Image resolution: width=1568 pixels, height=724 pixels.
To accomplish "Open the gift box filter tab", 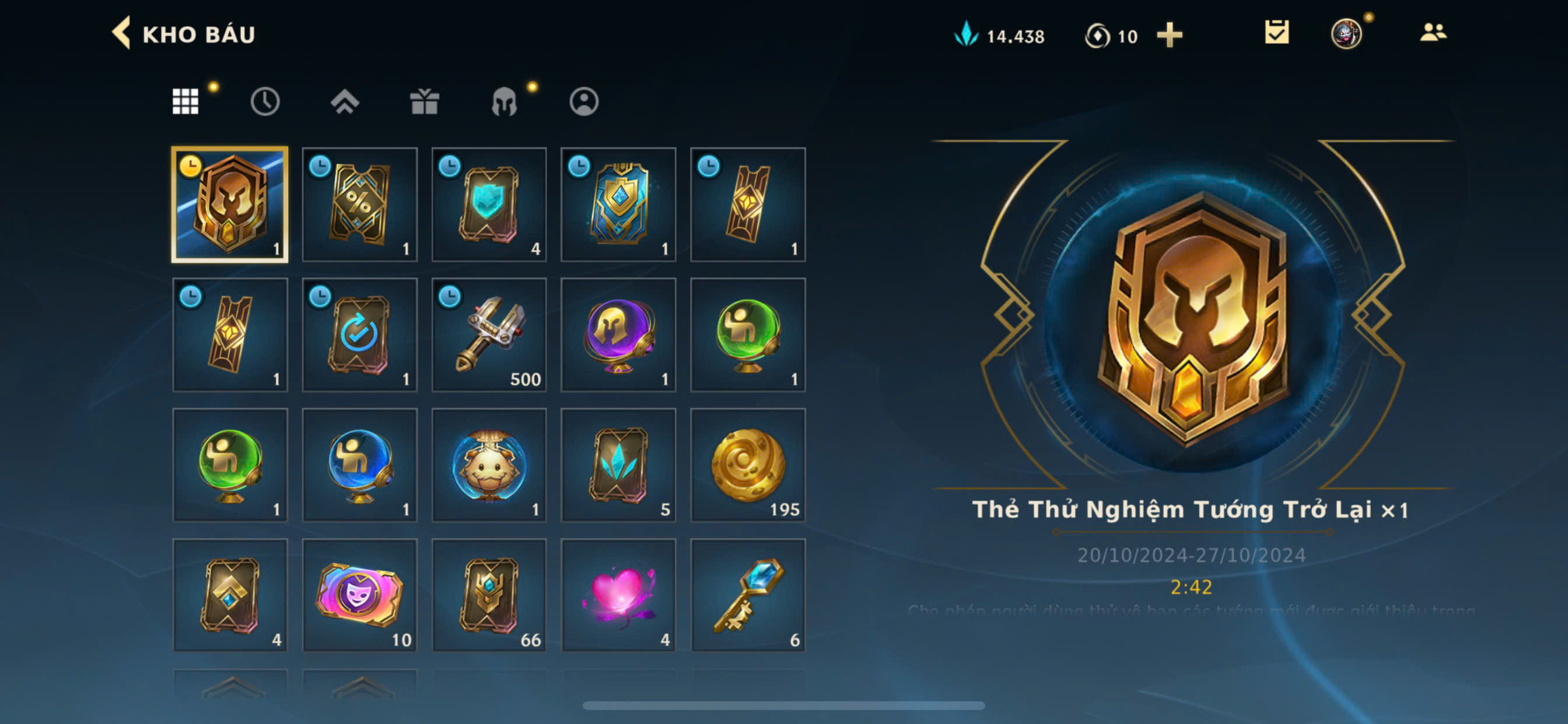I will pyautogui.click(x=424, y=101).
